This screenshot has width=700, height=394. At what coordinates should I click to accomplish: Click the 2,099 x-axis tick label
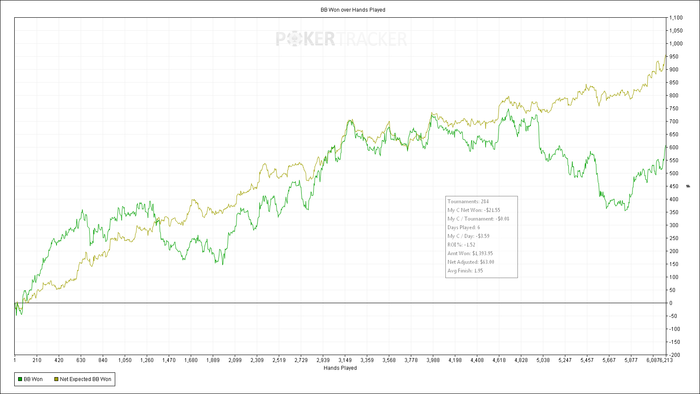pos(235,360)
